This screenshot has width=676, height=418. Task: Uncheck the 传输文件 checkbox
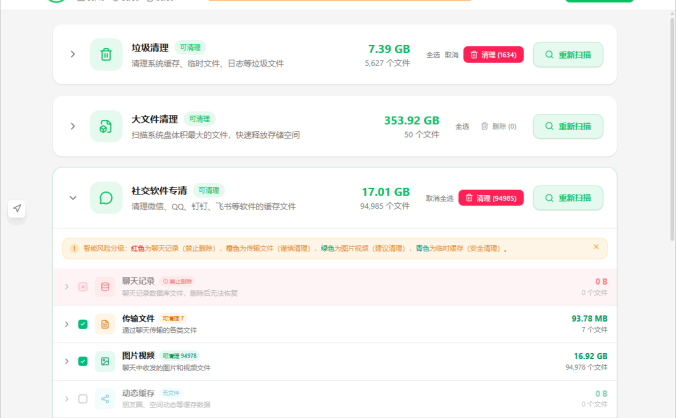(83, 324)
